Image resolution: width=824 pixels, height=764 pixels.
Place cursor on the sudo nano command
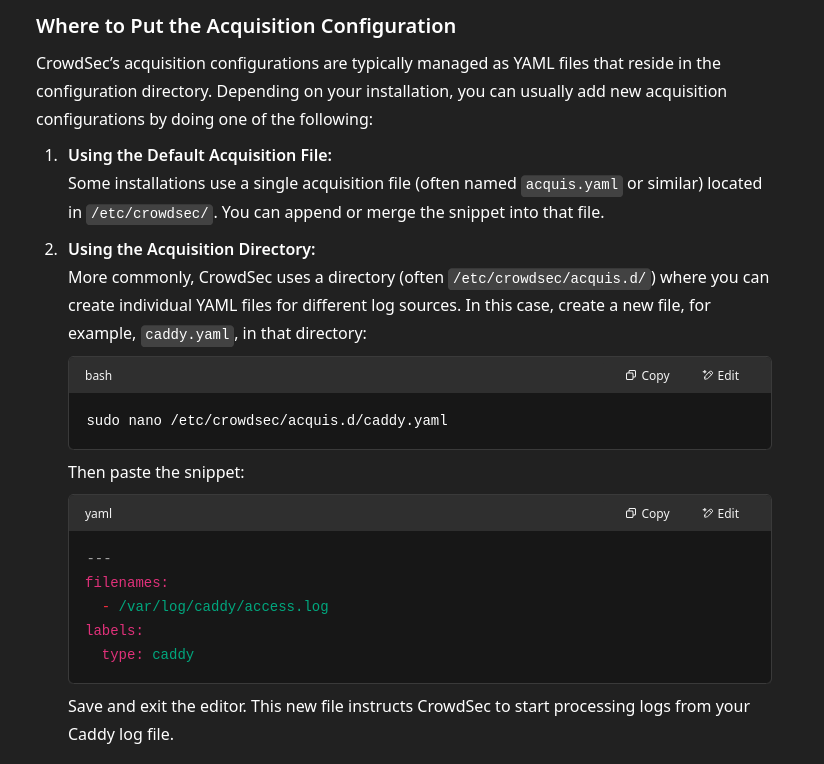(267, 420)
